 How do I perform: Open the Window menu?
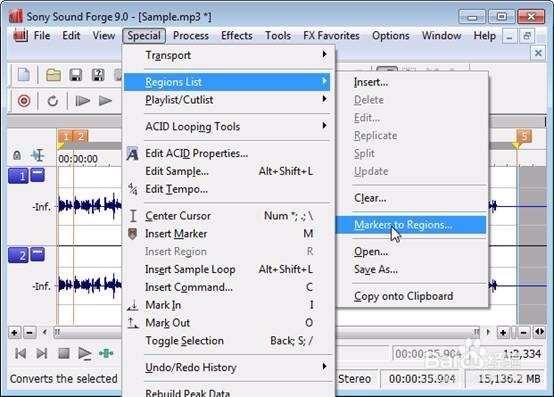coord(442,36)
